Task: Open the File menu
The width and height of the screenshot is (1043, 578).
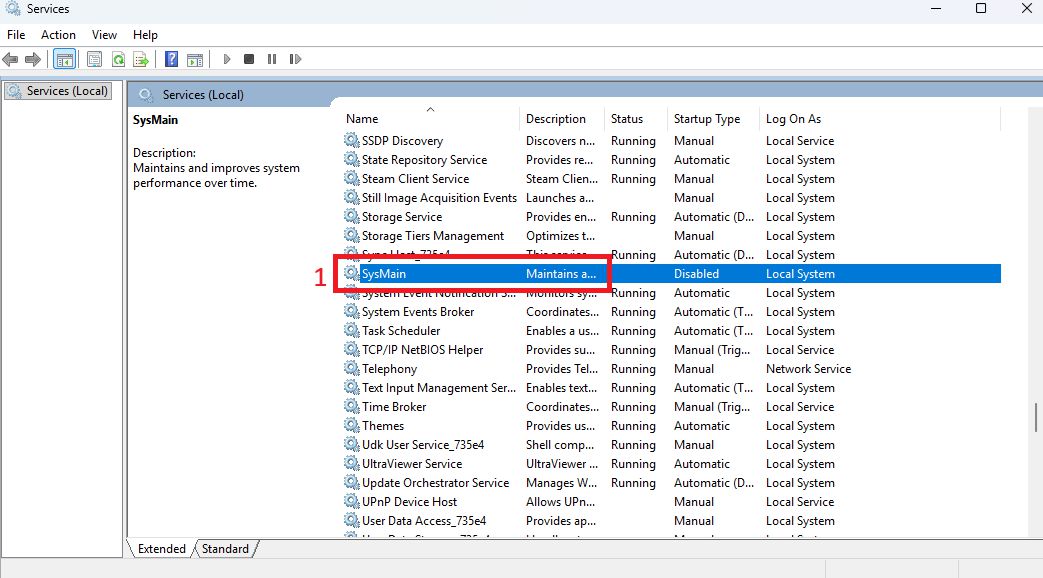Action: click(16, 35)
